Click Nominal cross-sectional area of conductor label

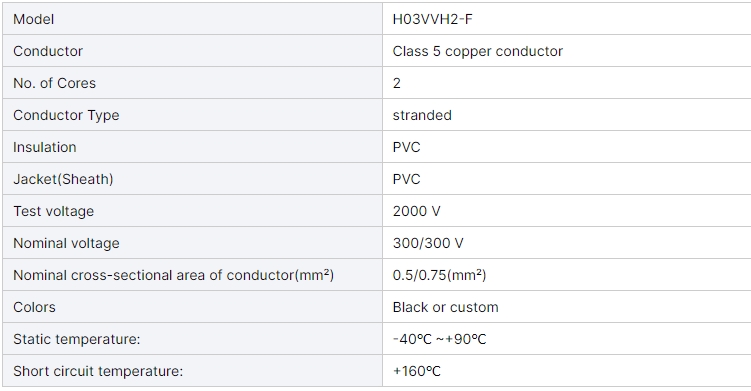pos(173,275)
